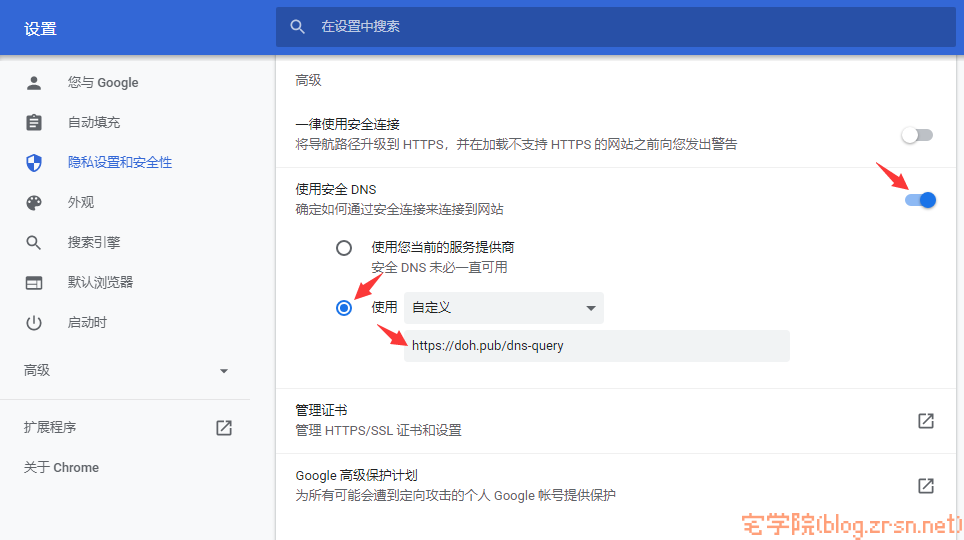
Task: Click the person icon for 您与 Google
Action: (x=34, y=83)
